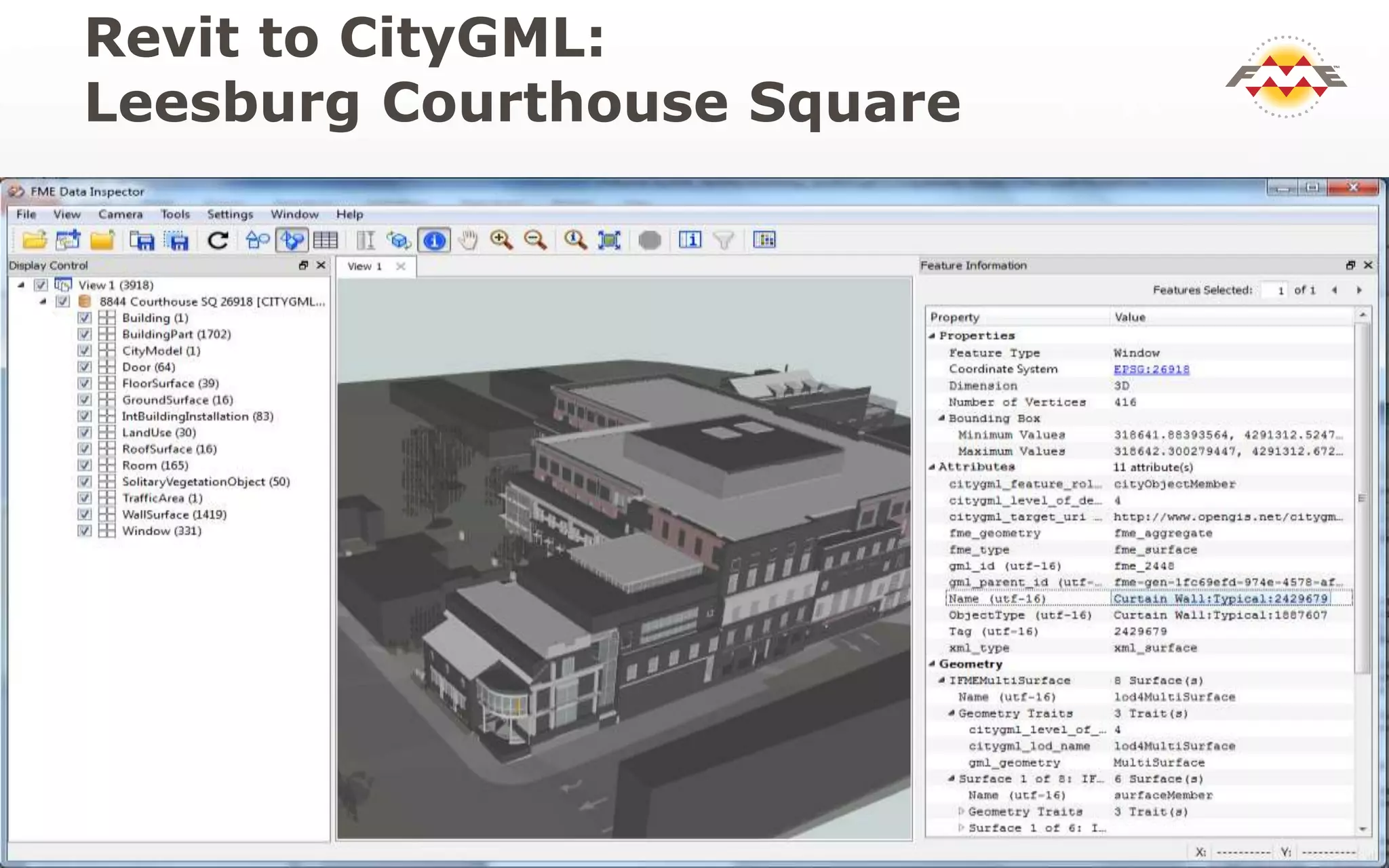Image resolution: width=1389 pixels, height=868 pixels.
Task: Collapse the Geometry section
Action: (x=932, y=664)
